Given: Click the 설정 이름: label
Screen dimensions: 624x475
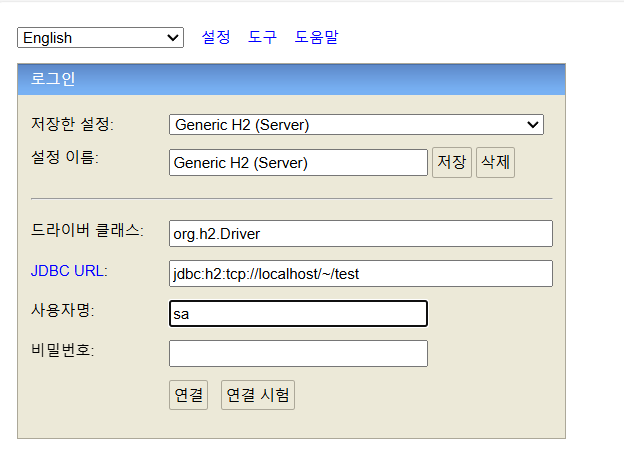Looking at the screenshot, I should [x=65, y=157].
